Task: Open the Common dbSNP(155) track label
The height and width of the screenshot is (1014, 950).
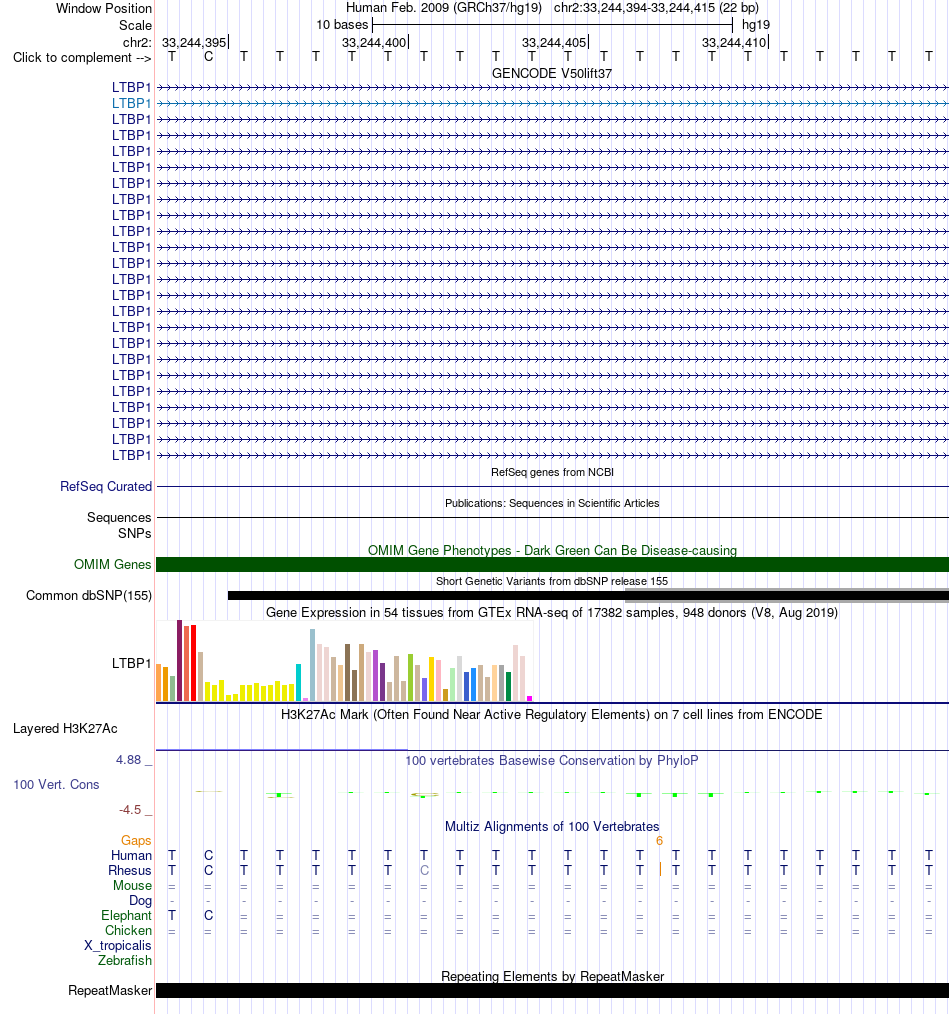Action: (89, 596)
